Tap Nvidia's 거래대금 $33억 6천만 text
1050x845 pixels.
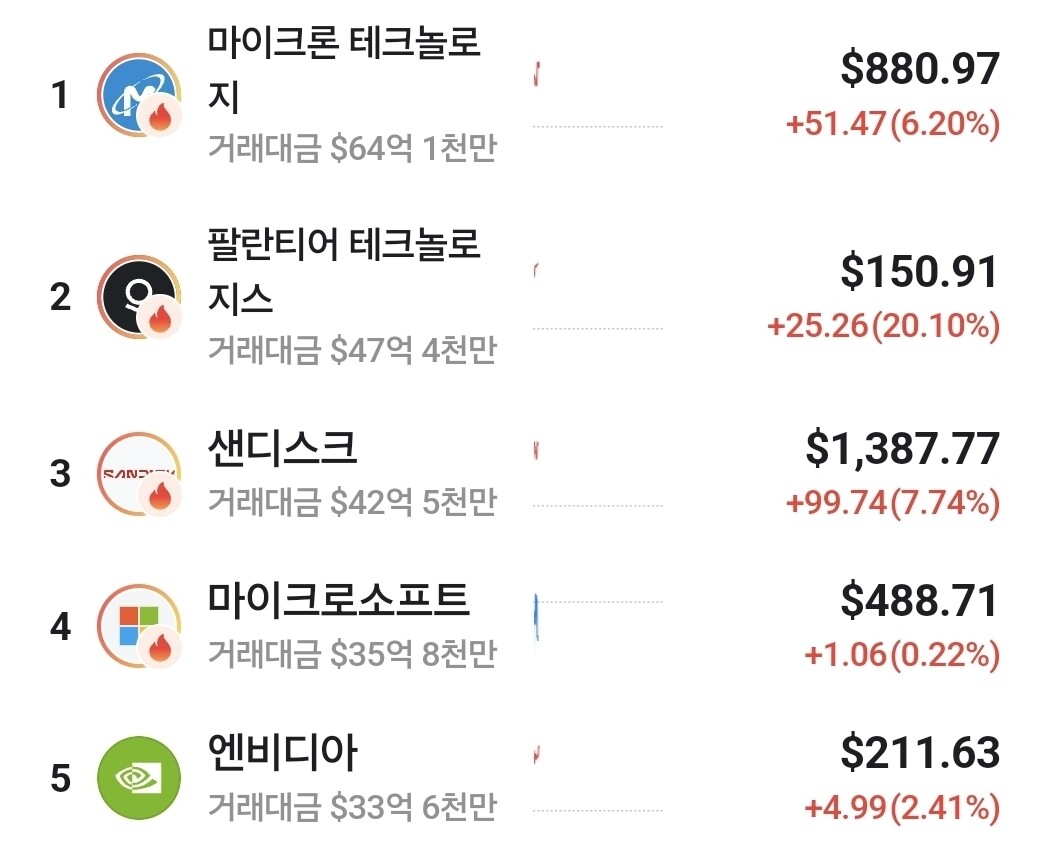click(x=352, y=807)
